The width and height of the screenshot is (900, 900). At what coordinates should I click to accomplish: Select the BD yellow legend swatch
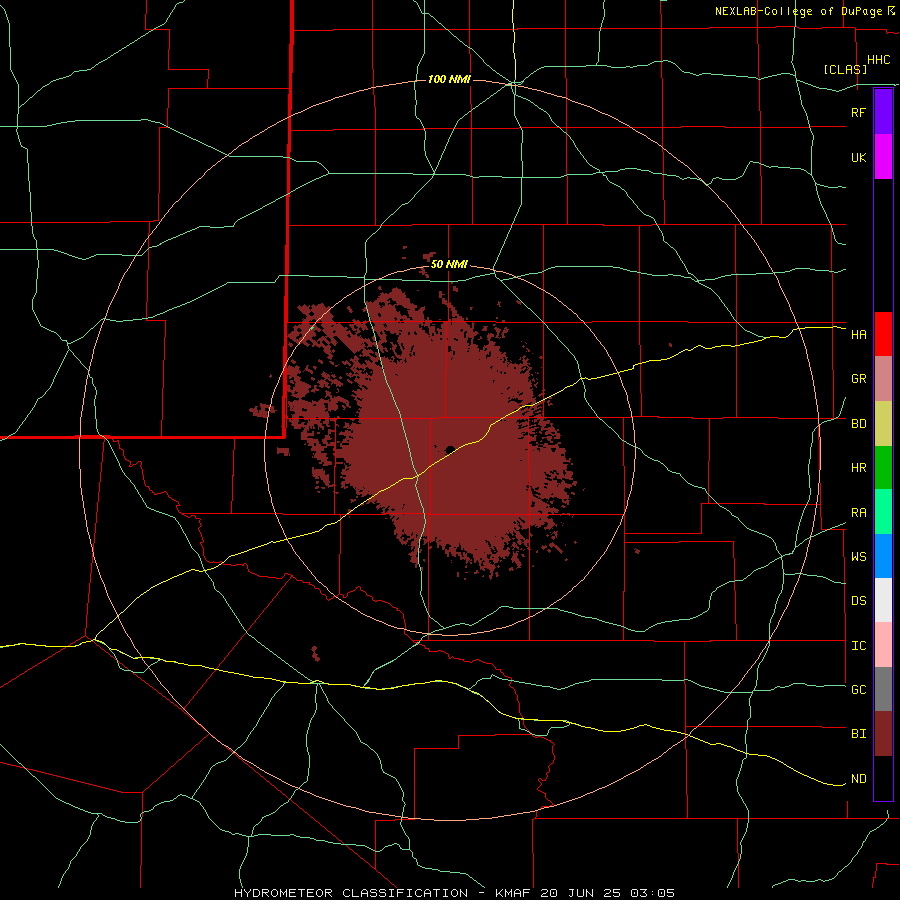tap(883, 424)
